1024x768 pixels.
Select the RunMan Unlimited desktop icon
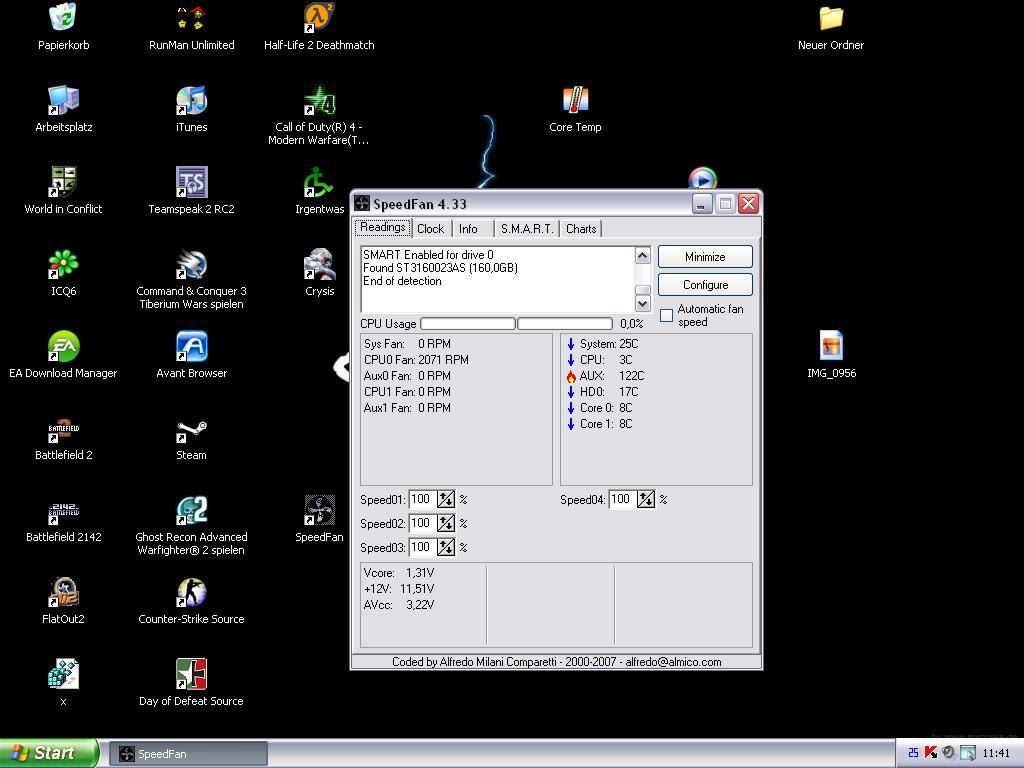click(x=191, y=18)
